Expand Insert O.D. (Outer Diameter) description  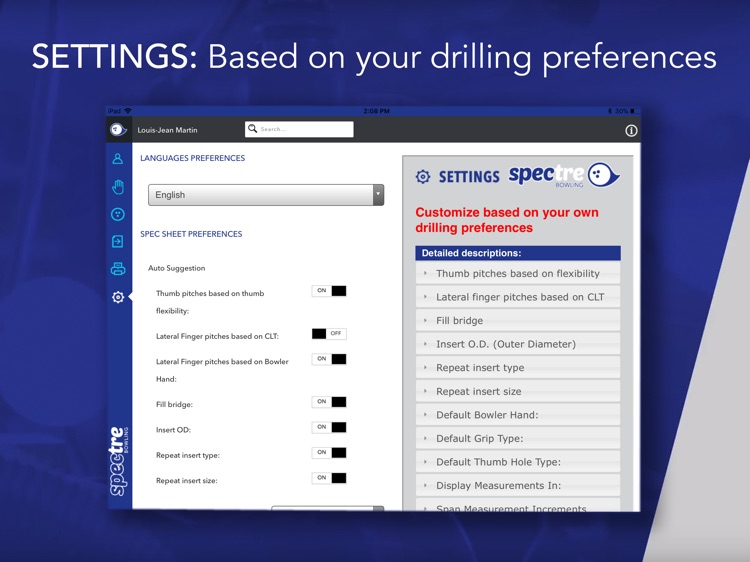pyautogui.click(x=518, y=344)
